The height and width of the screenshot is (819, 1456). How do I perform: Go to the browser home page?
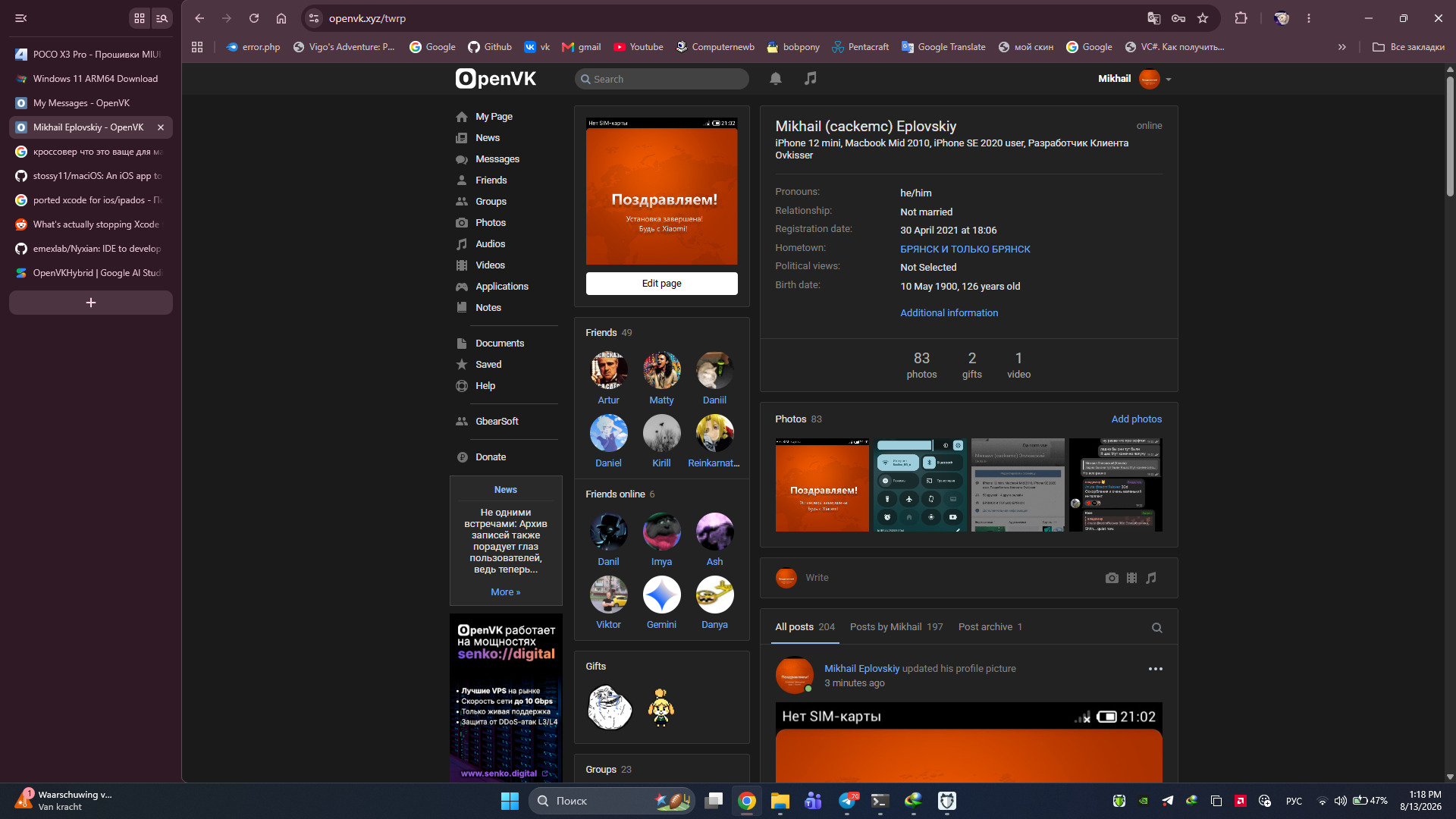pyautogui.click(x=281, y=18)
